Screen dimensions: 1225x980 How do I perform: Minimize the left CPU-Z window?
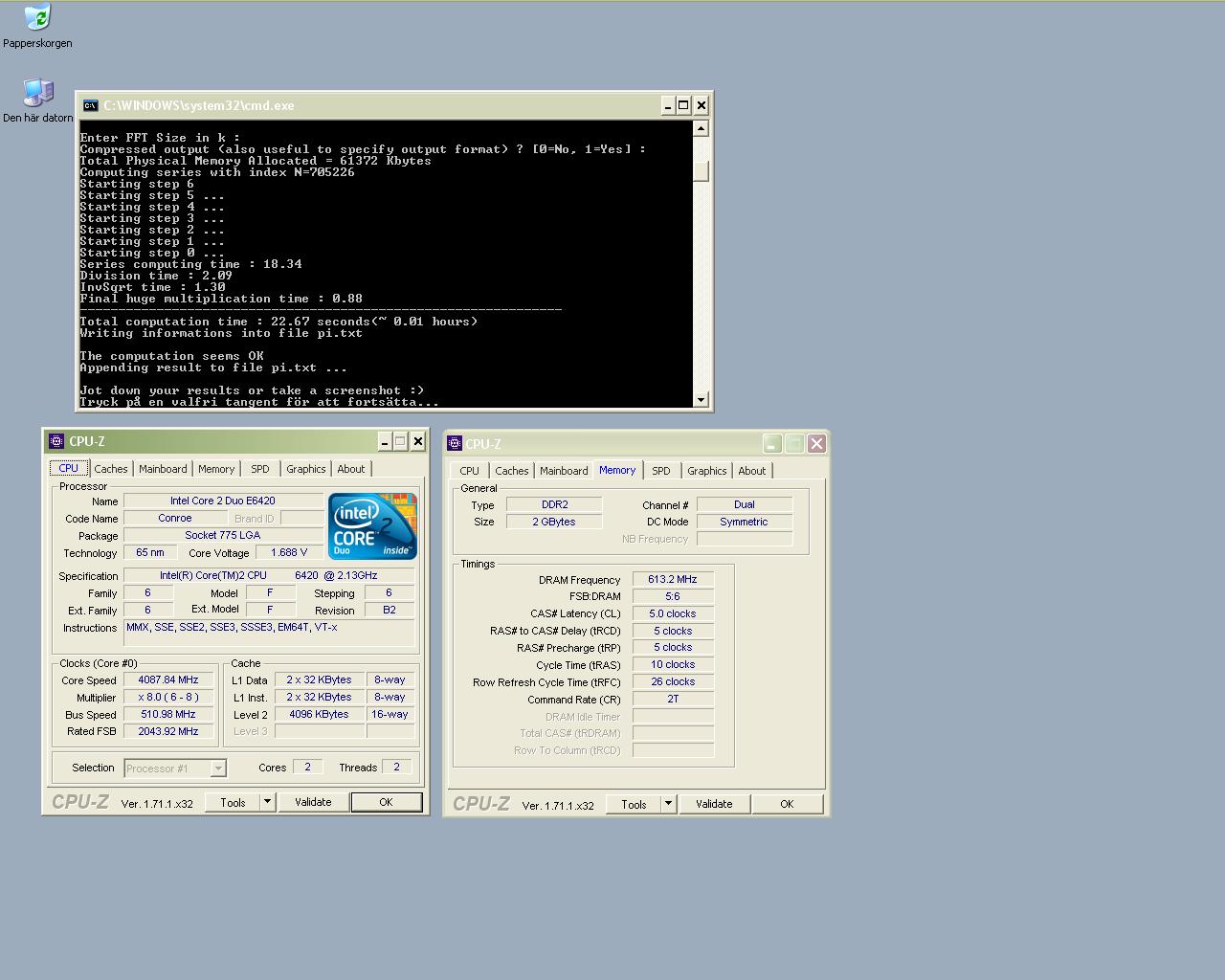384,441
